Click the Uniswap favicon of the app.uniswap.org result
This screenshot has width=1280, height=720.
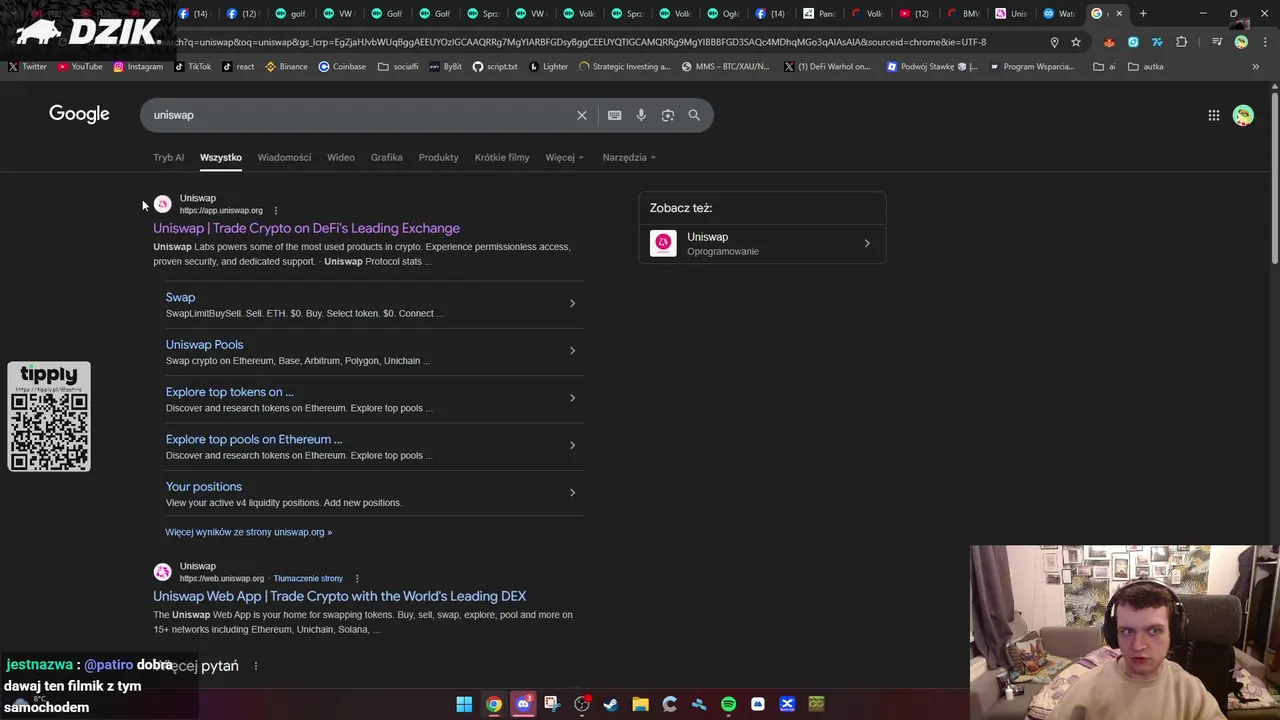click(x=162, y=204)
